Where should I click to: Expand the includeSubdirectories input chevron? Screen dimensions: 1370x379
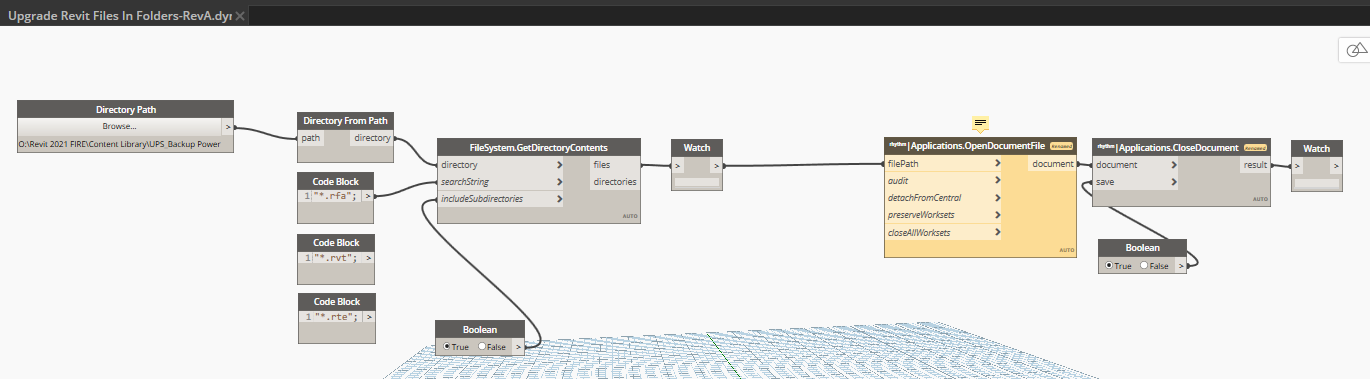click(559, 199)
